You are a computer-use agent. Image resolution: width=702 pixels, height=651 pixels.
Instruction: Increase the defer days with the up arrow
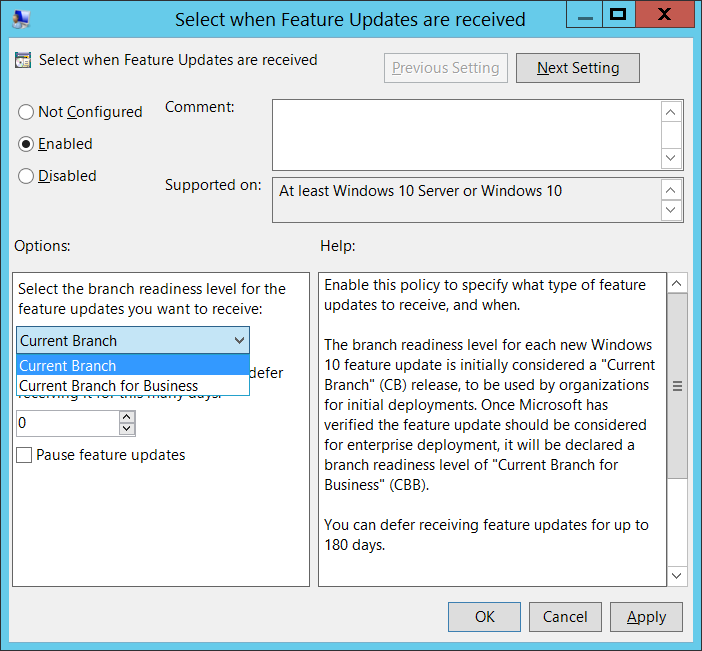pos(126,416)
